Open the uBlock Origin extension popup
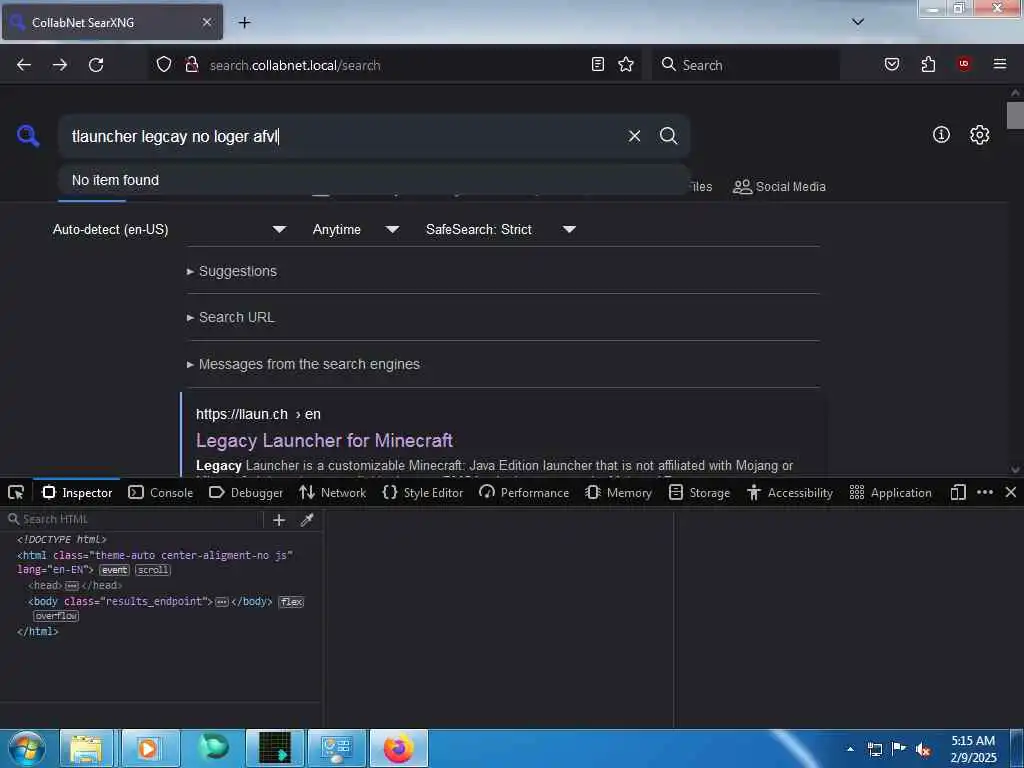1024x768 pixels. pyautogui.click(x=964, y=64)
